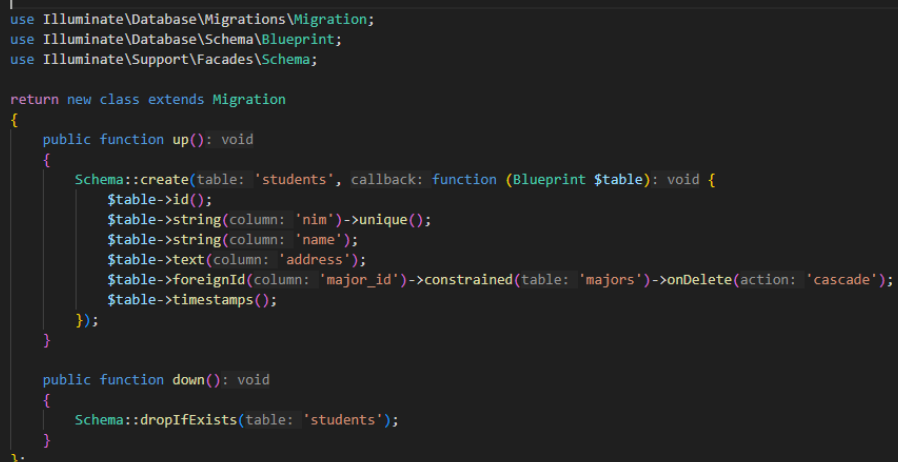Viewport: 898px width, 462px height.
Task: Click Blueprint in the second use statement
Action: pyautogui.click(x=302, y=39)
